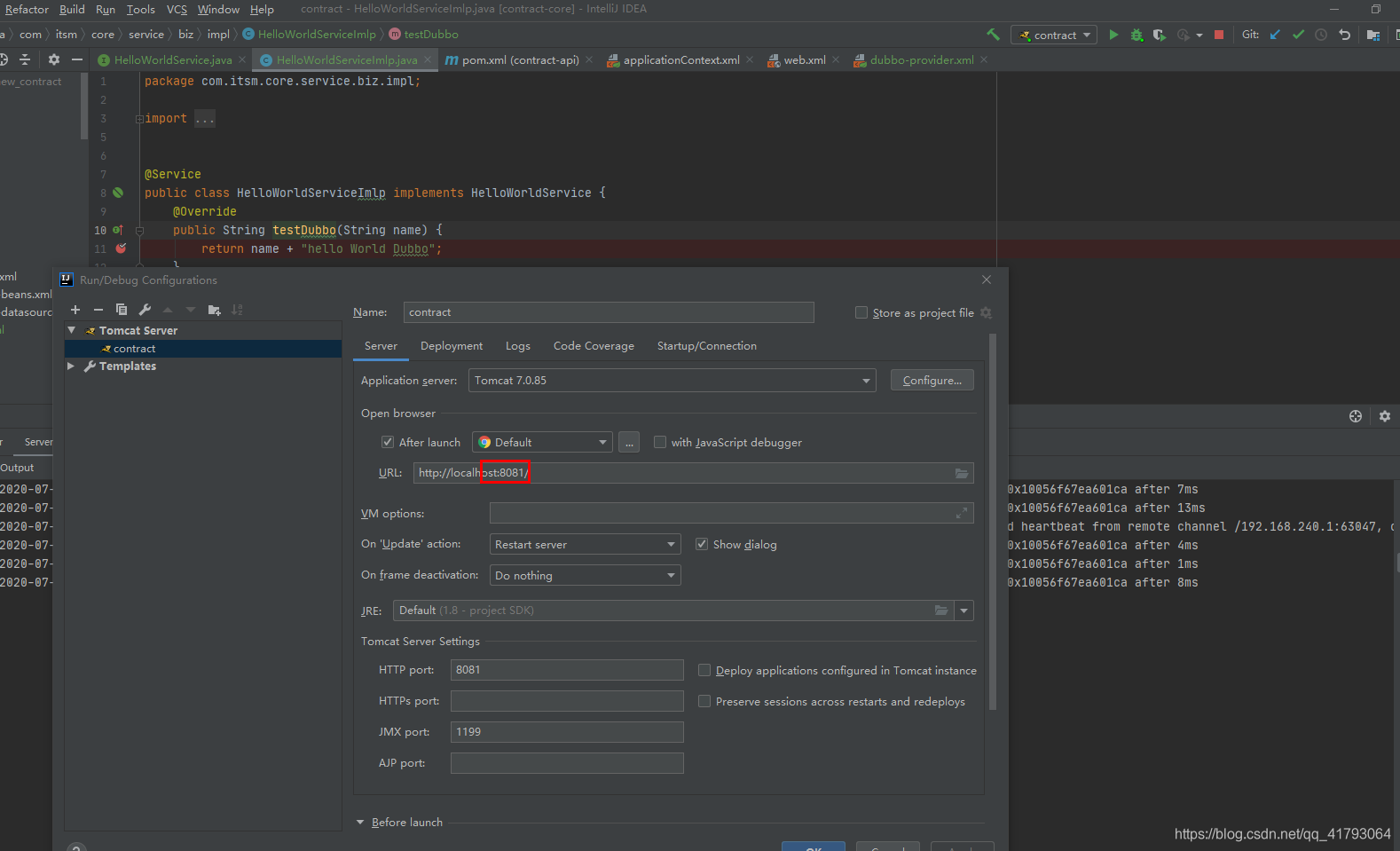Collapse Tomcat Server tree node
1400x851 pixels.
coord(72,330)
